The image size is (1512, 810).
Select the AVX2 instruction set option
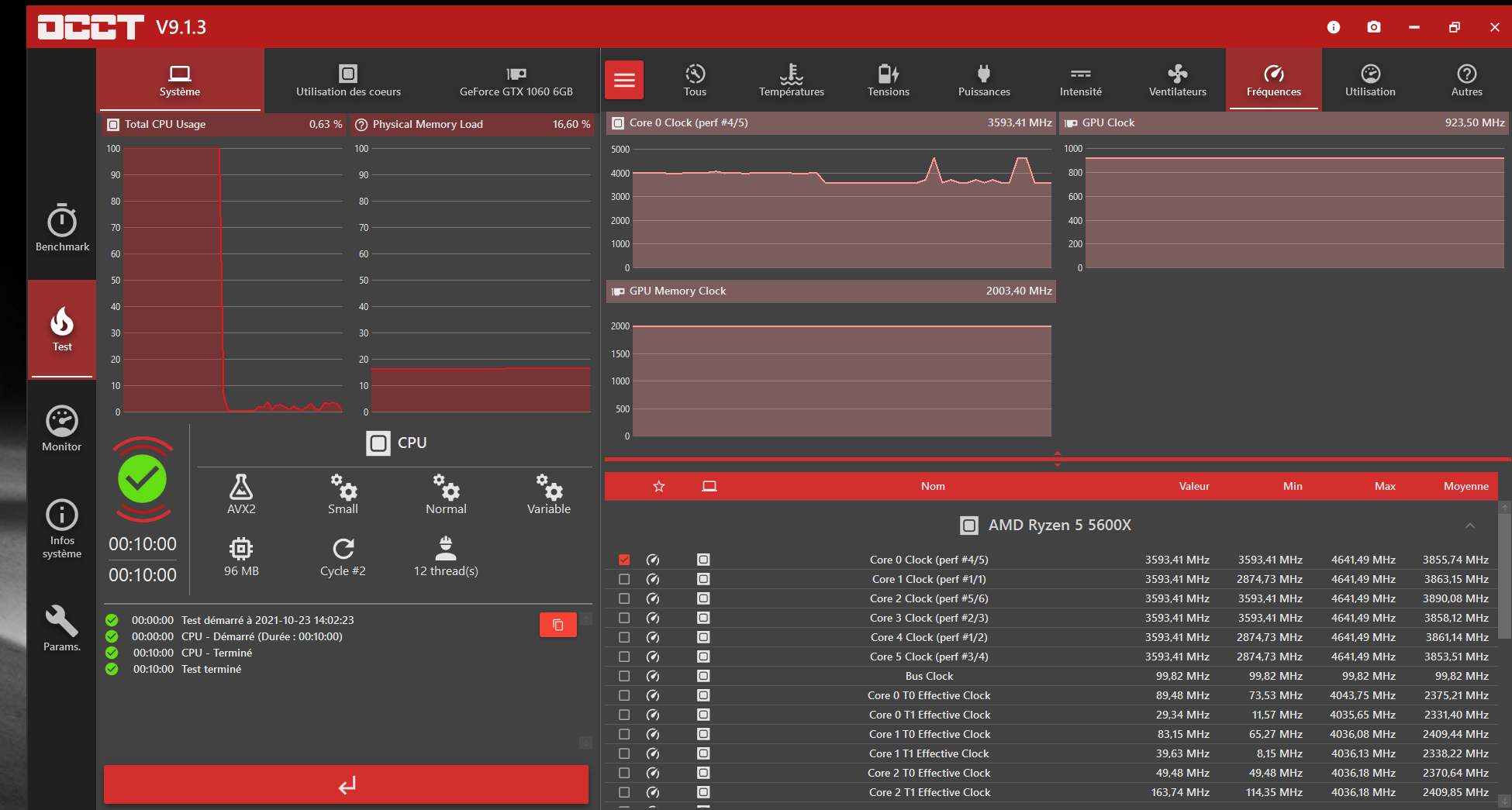coord(241,495)
